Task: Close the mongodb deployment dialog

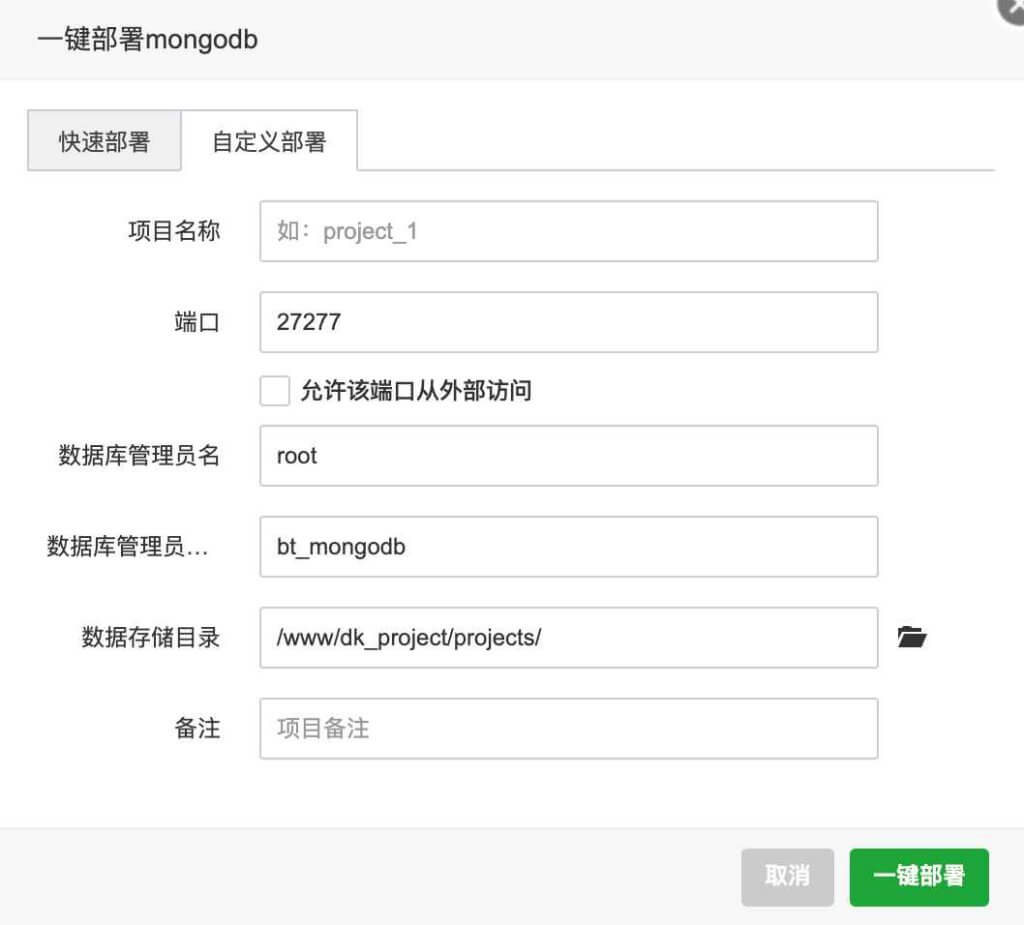Action: pyautogui.click(x=1012, y=9)
